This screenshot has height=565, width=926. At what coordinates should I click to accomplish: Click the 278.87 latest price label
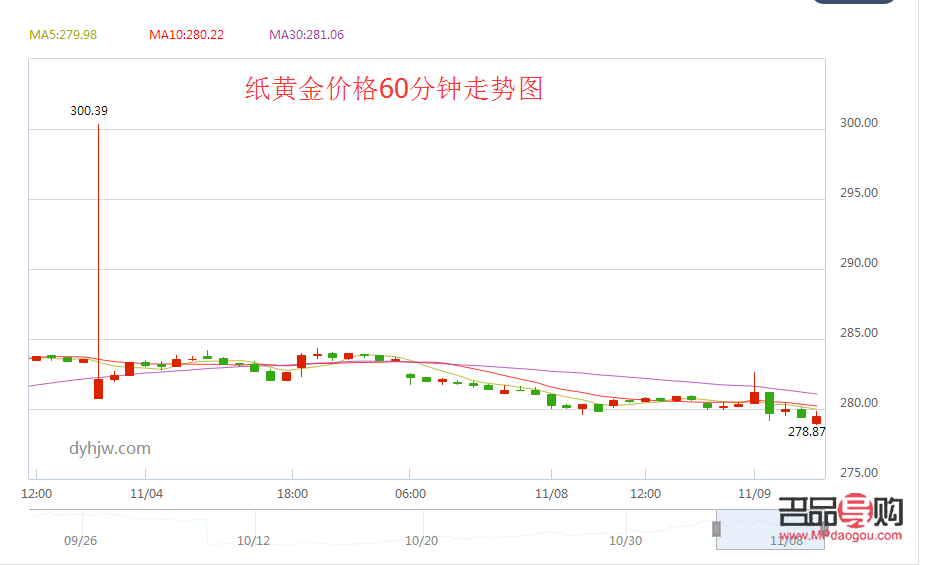pos(807,432)
